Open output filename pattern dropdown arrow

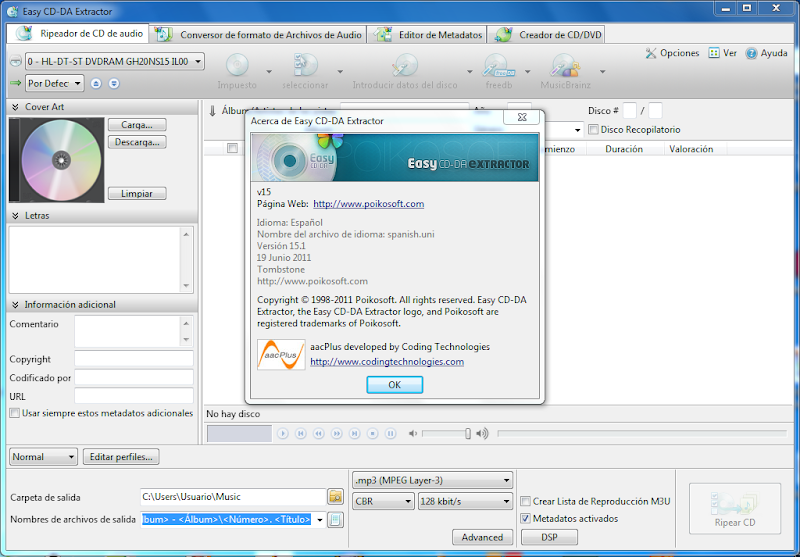[x=319, y=520]
